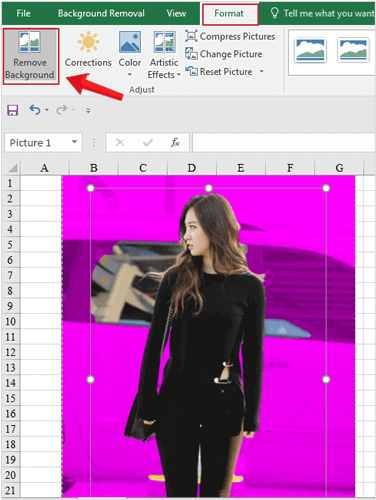This screenshot has height=500, width=376.
Task: Click the Enter checkmark formula bar icon
Action: click(148, 143)
